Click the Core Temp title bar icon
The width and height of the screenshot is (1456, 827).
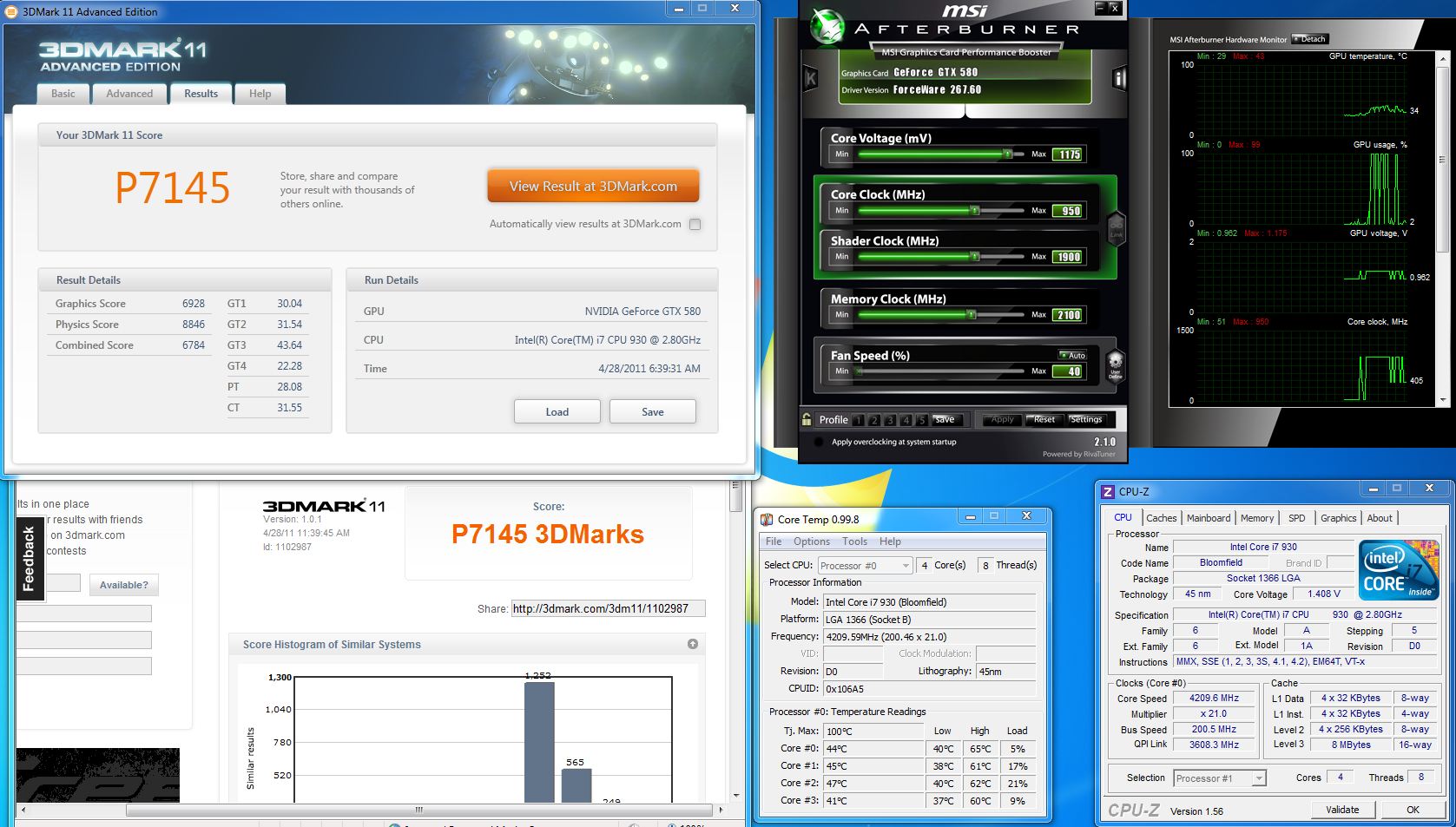coord(767,519)
